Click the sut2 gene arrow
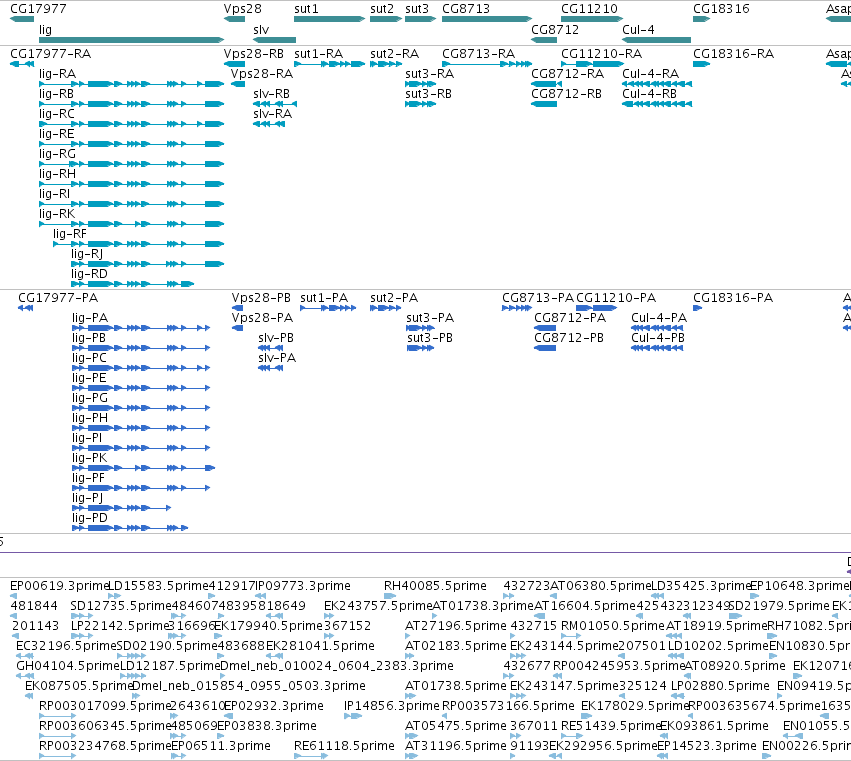Screen dimensions: 851x761 coord(386,19)
